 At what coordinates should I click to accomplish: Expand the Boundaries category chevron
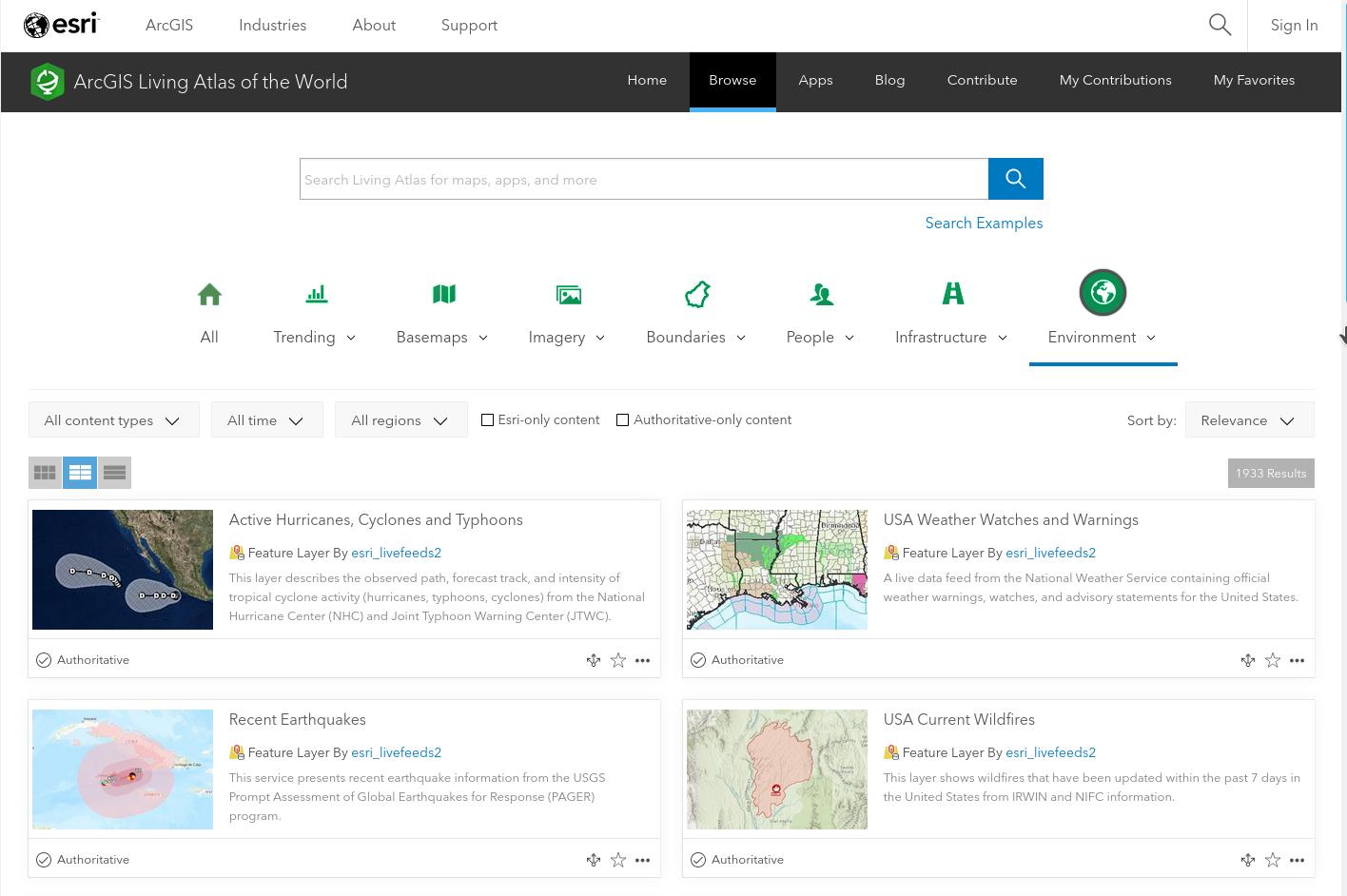pos(741,338)
